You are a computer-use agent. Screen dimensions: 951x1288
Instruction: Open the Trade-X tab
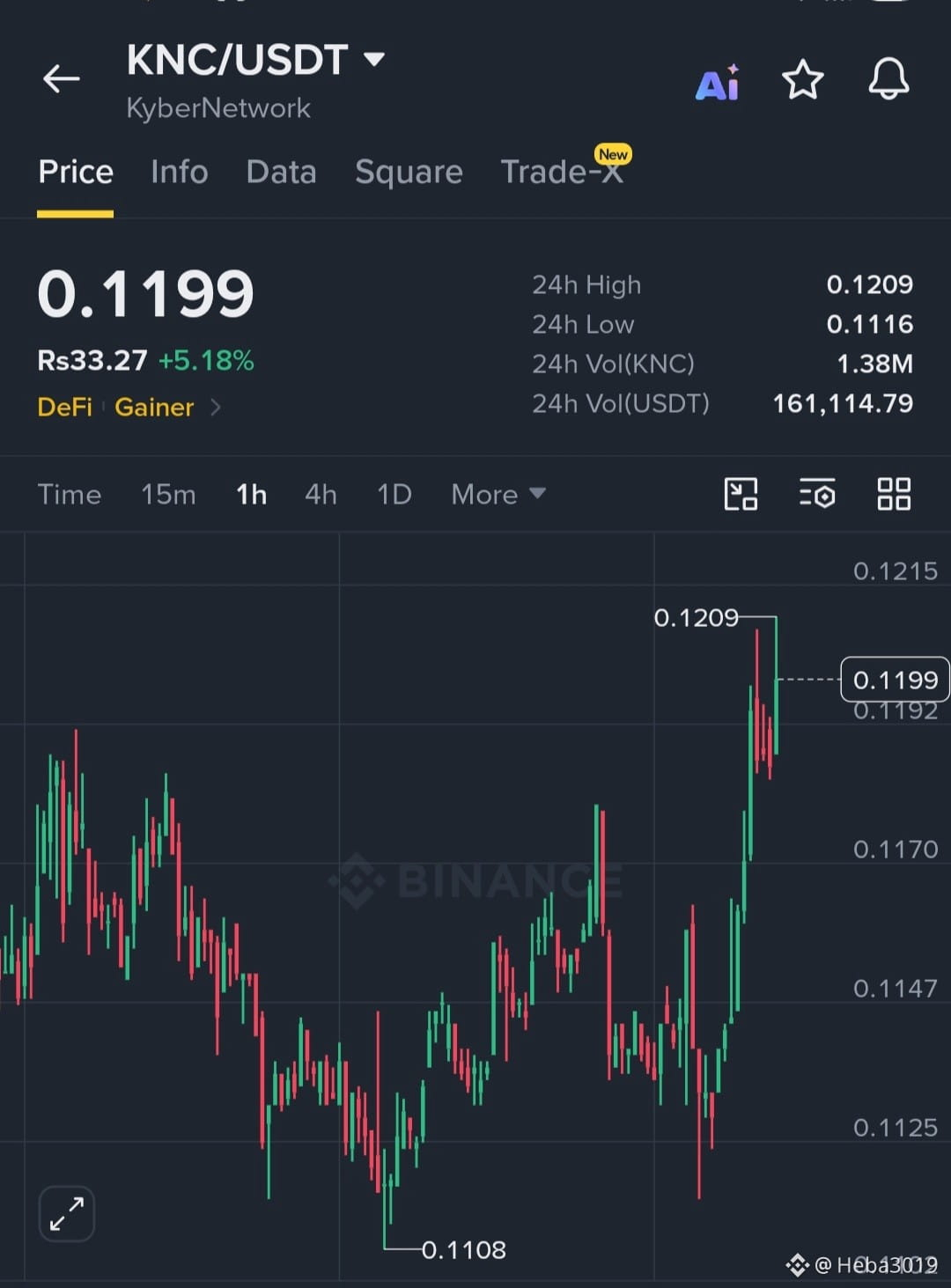pyautogui.click(x=562, y=171)
